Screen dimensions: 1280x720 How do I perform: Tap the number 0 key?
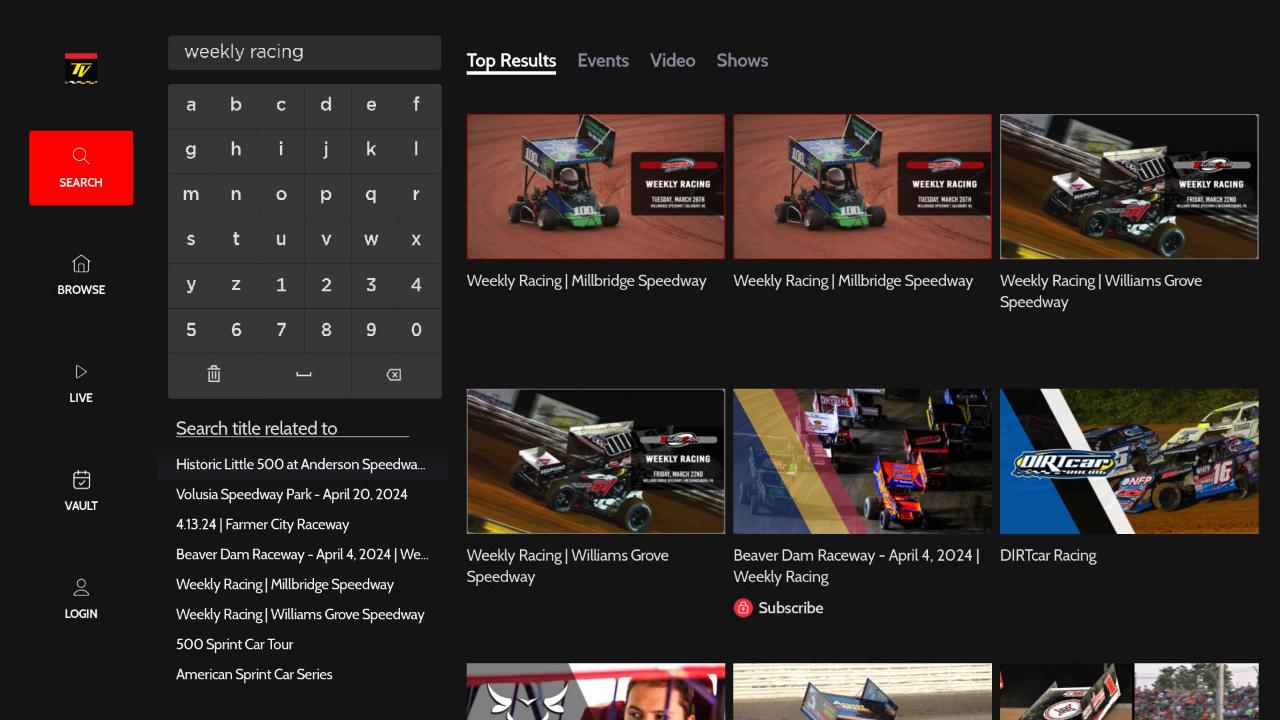click(416, 330)
